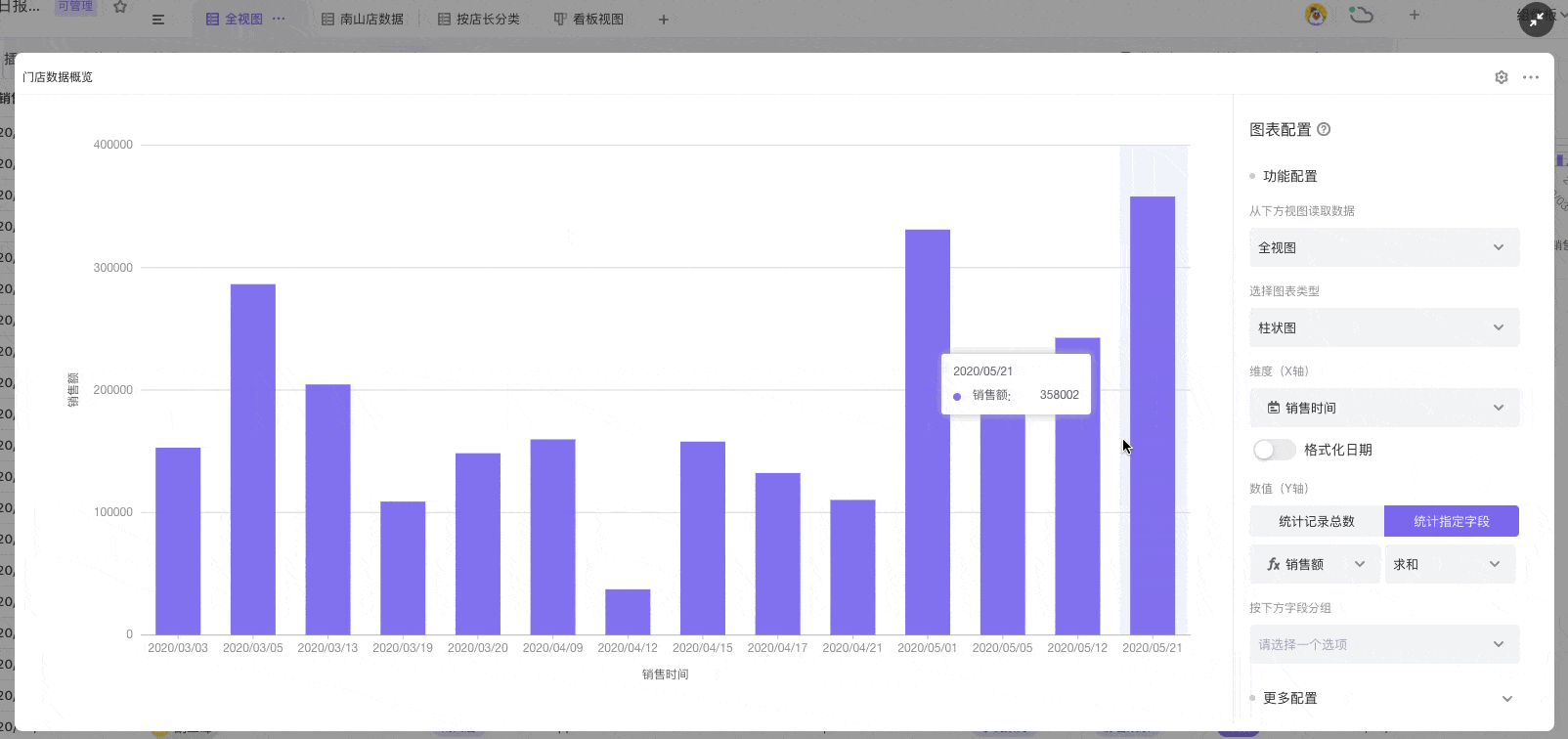Screen dimensions: 1568x739
Task: Open the 销售时间 dimension dropdown
Action: coord(1383,408)
